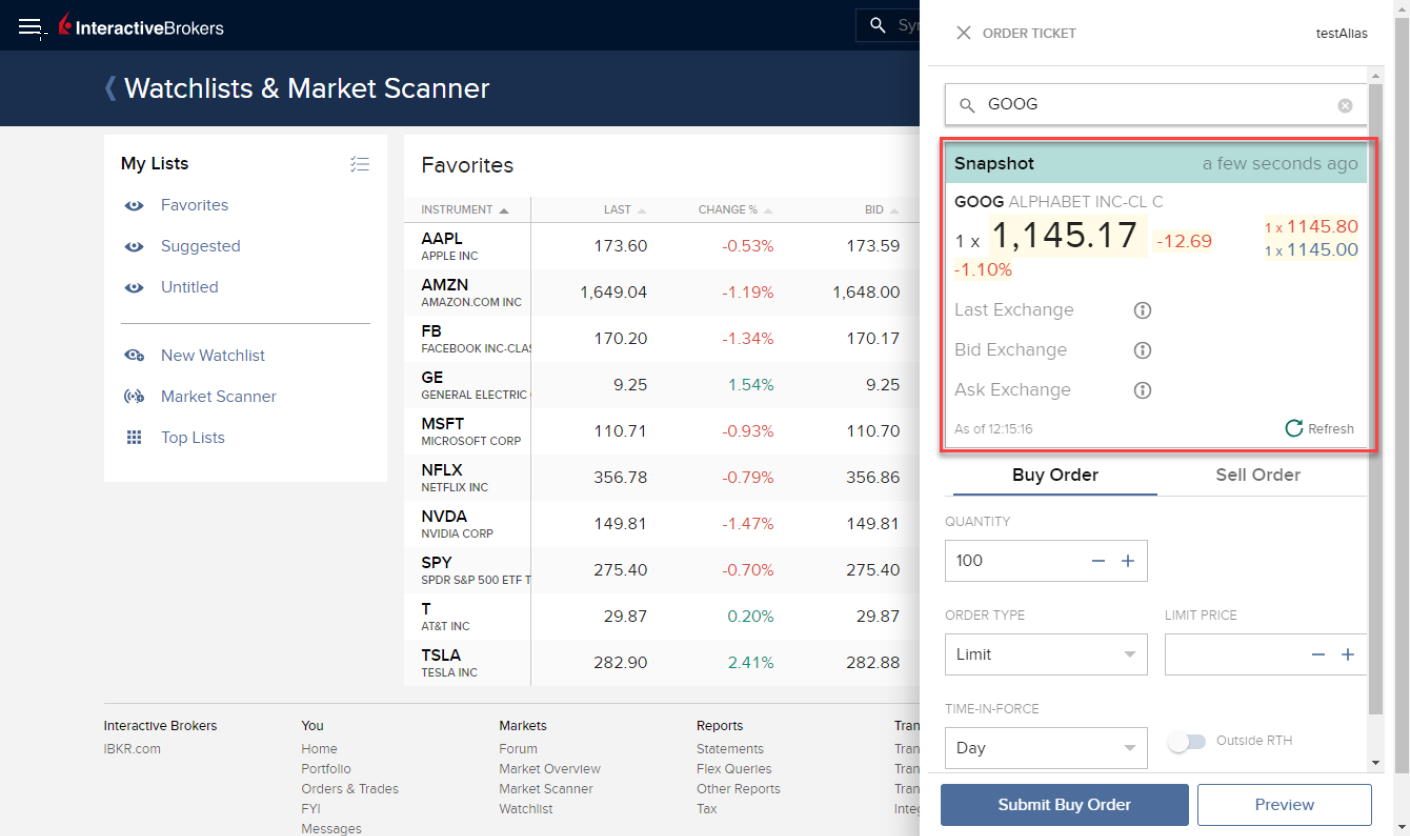Screen dimensions: 1410x836
Task: Open Top Lists in sidebar
Action: [193, 438]
